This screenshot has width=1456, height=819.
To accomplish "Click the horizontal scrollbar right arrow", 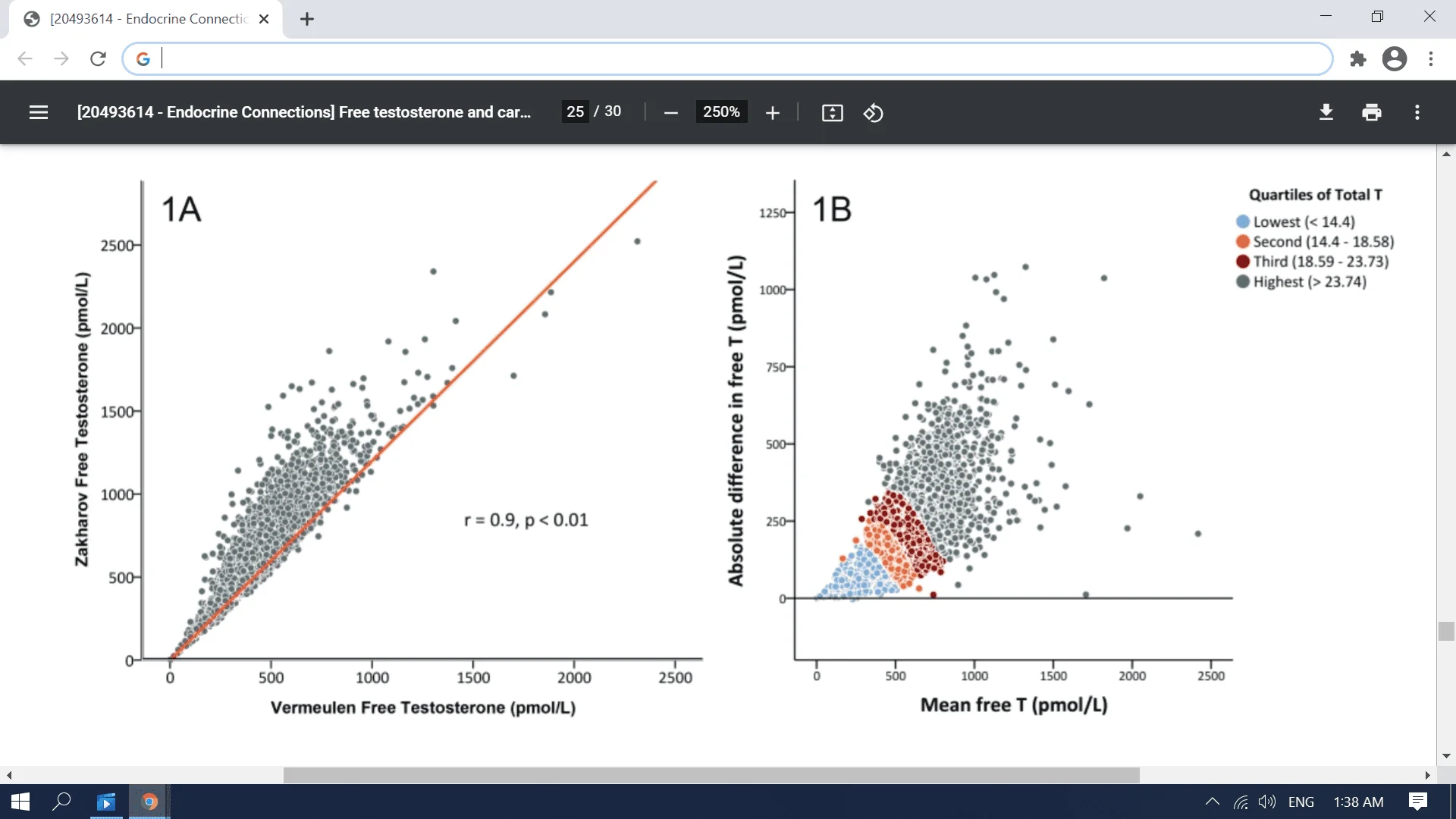I will tap(1428, 775).
